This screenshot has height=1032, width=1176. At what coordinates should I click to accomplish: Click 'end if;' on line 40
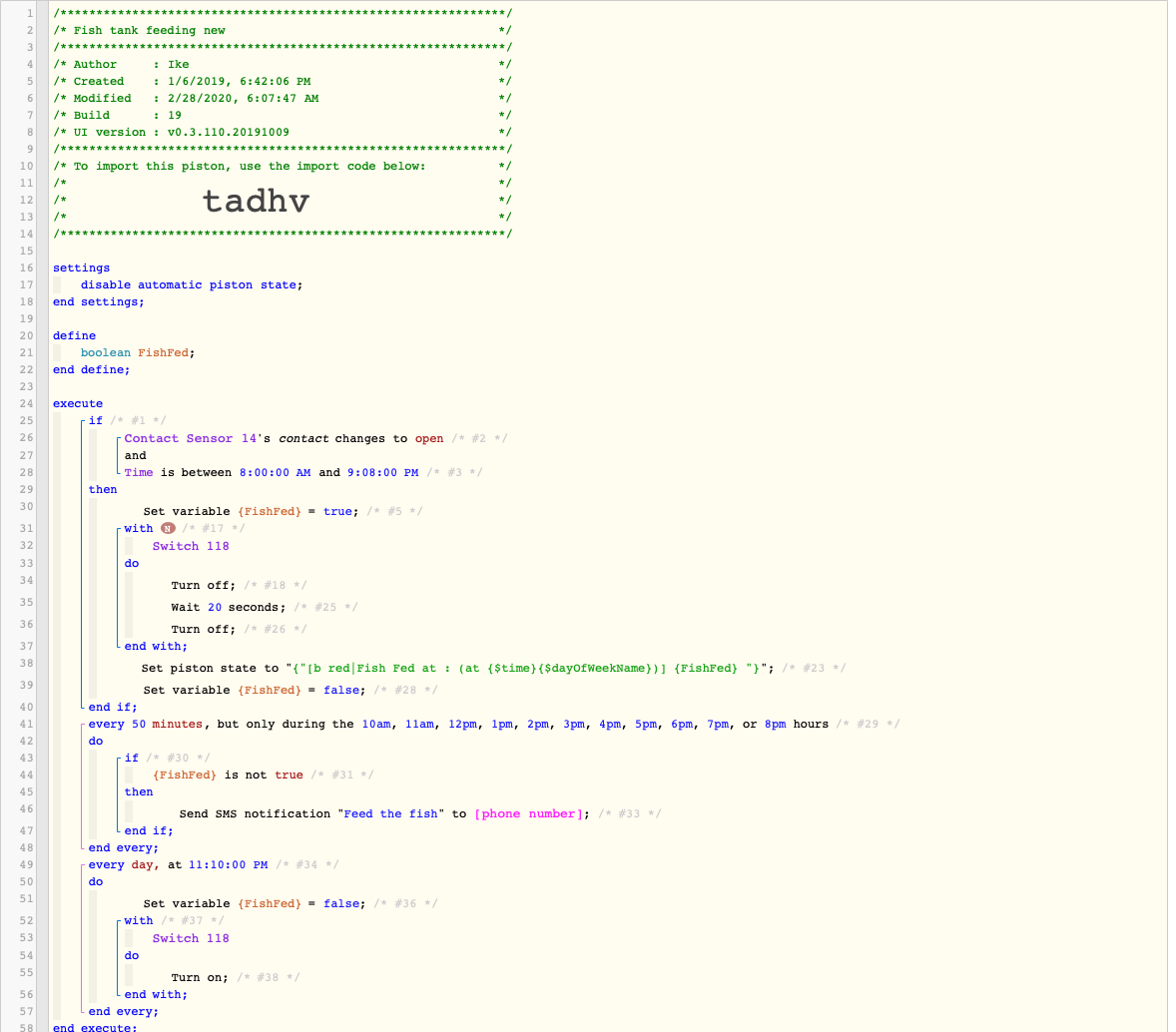pos(113,708)
